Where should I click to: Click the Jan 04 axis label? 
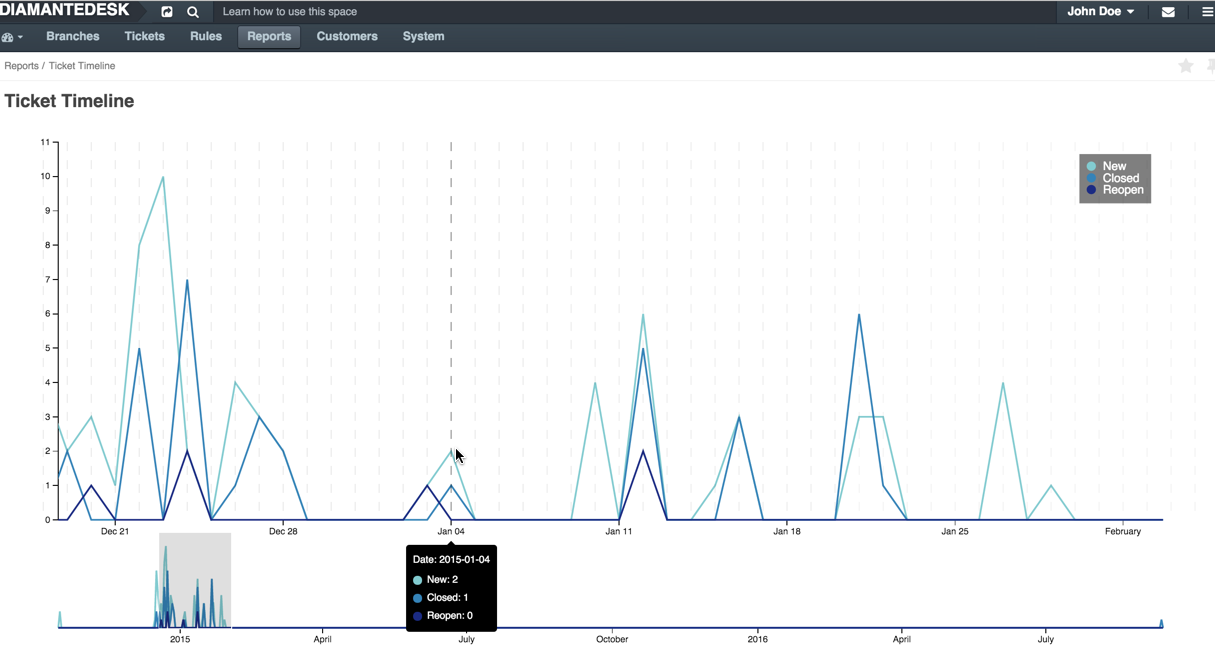click(x=451, y=531)
